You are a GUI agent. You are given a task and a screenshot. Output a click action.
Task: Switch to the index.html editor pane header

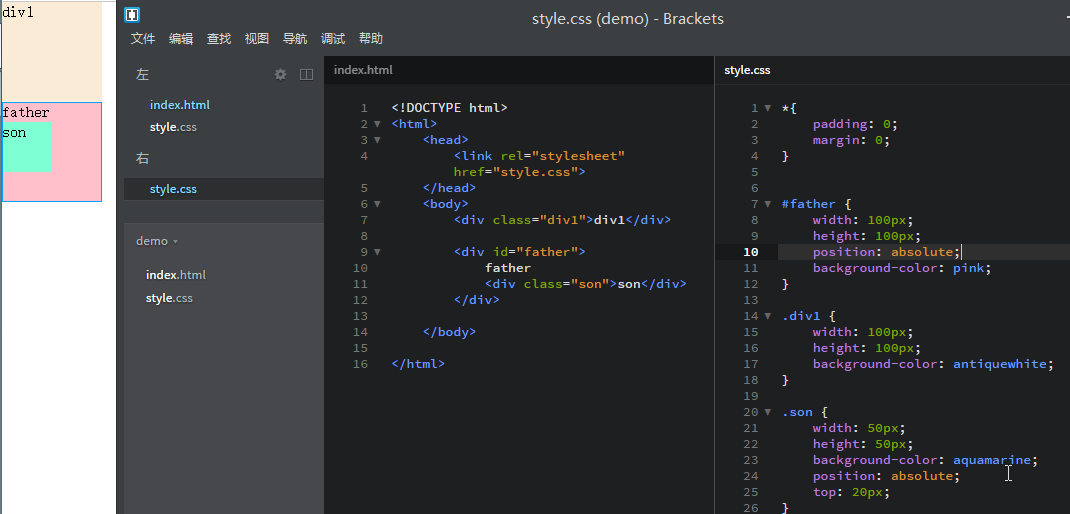point(363,70)
